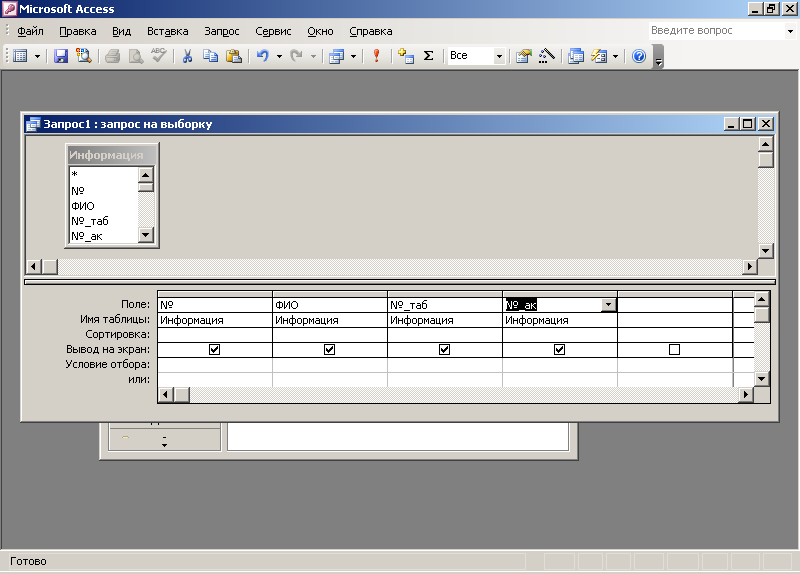The width and height of the screenshot is (800, 574).
Task: Click the Запрос1 query window icon
Action: (x=33, y=124)
